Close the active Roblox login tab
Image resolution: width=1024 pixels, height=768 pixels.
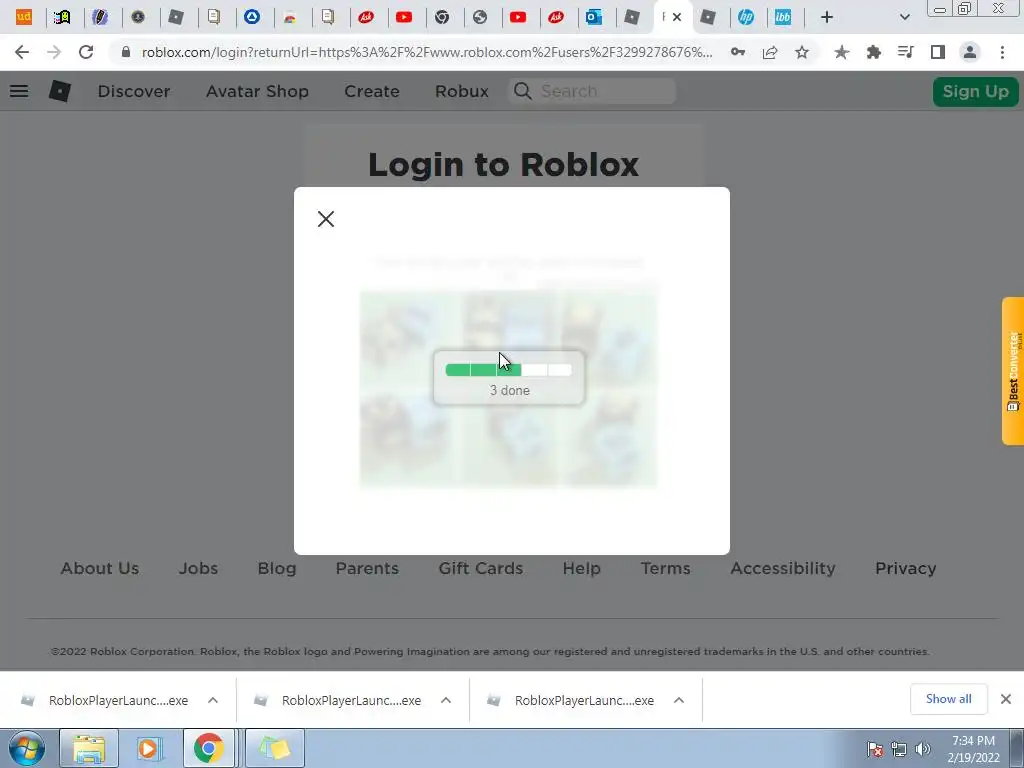pyautogui.click(x=677, y=17)
